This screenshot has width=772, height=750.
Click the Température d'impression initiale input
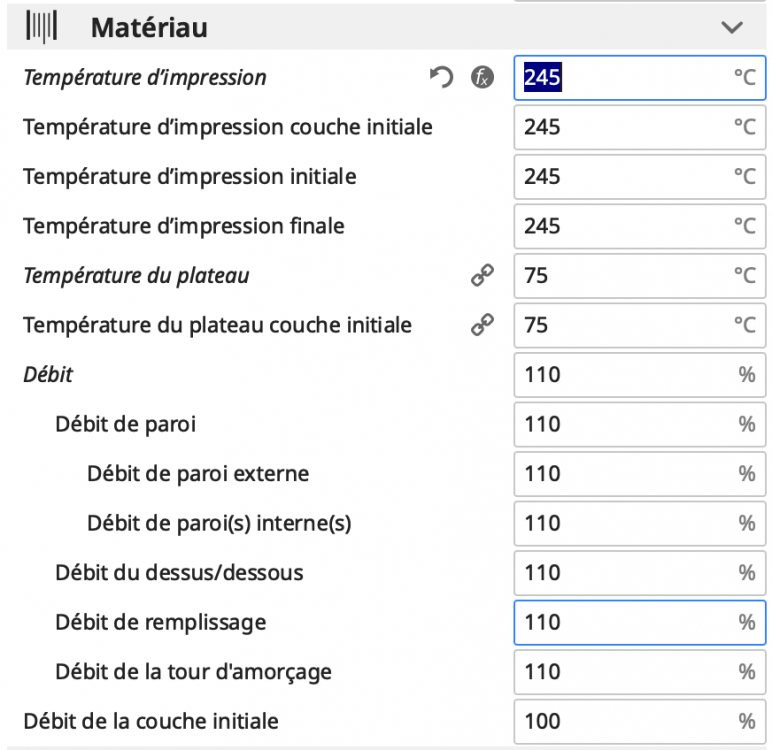(x=639, y=177)
